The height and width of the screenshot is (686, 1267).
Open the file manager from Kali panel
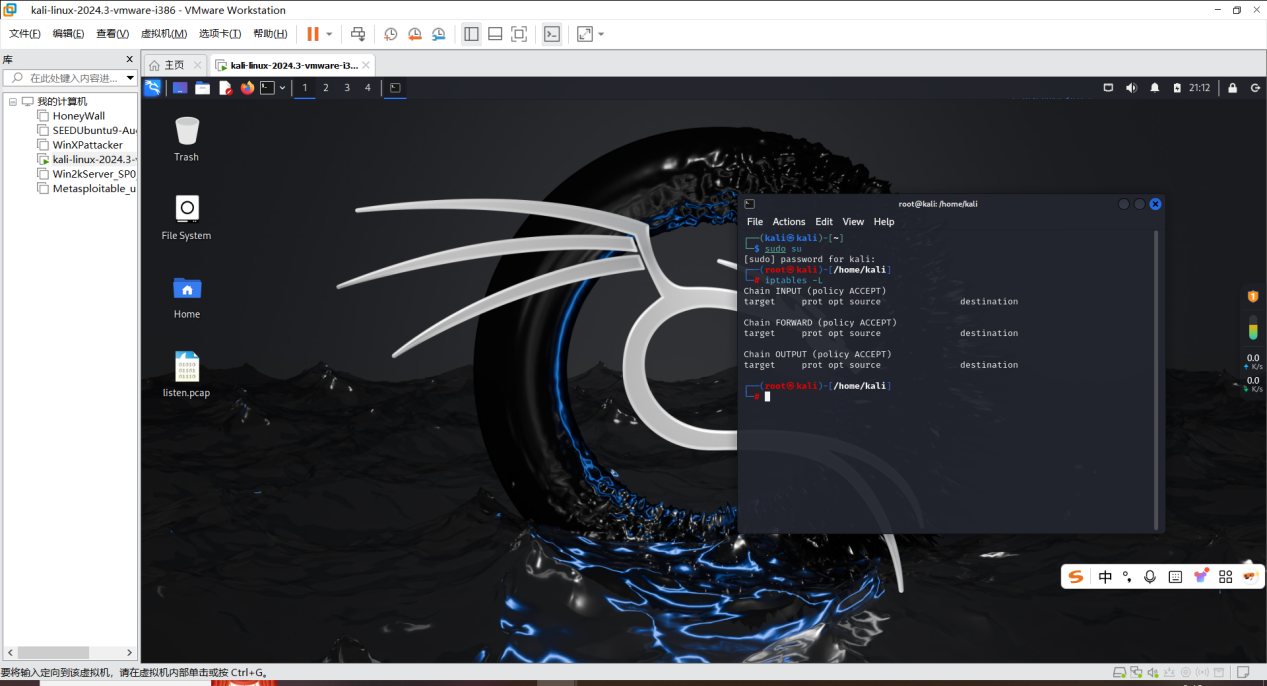tap(202, 88)
